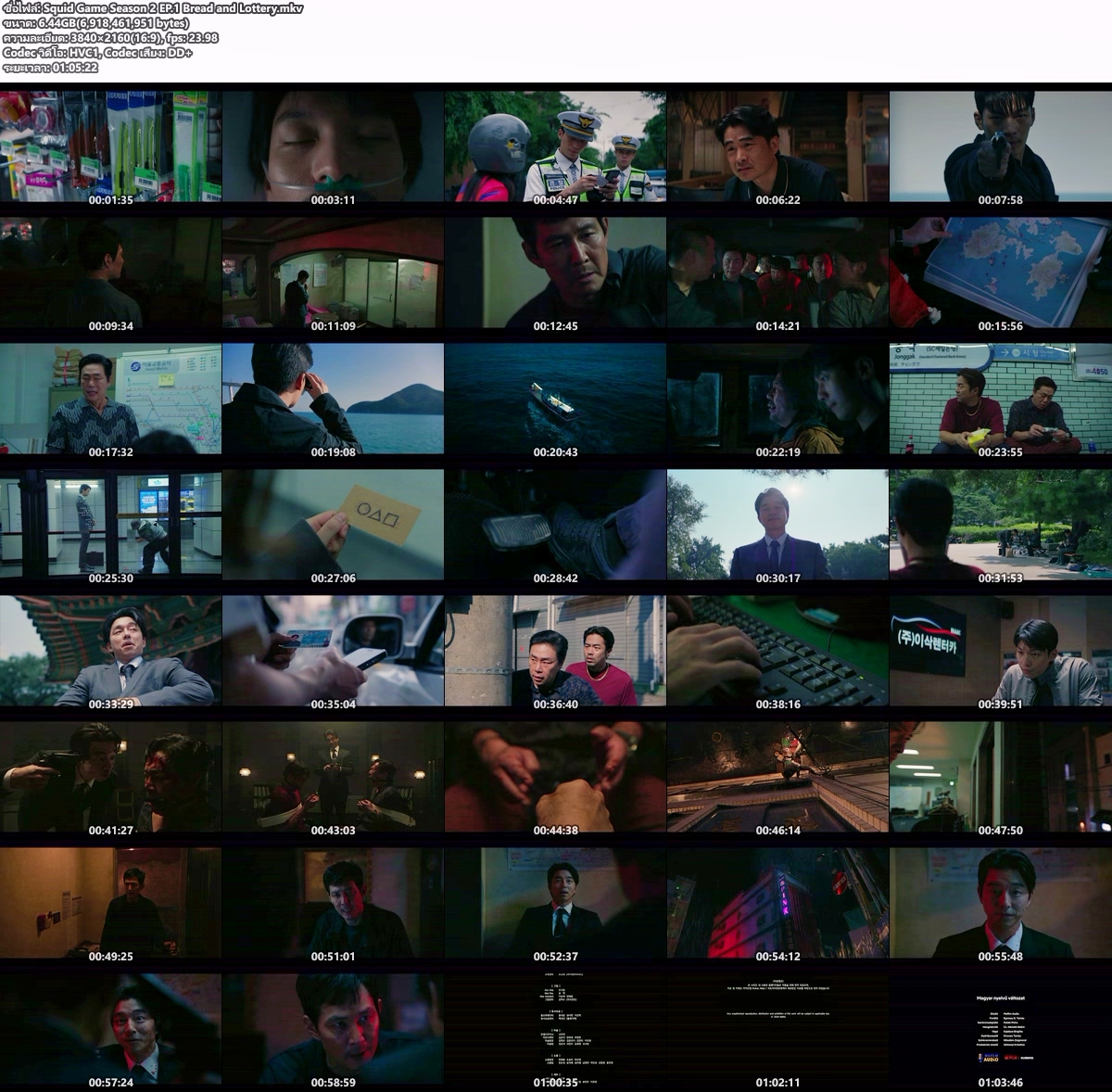The image size is (1112, 1092).
Task: Click the duration line showing 01:05:22
Action: [x=50, y=68]
